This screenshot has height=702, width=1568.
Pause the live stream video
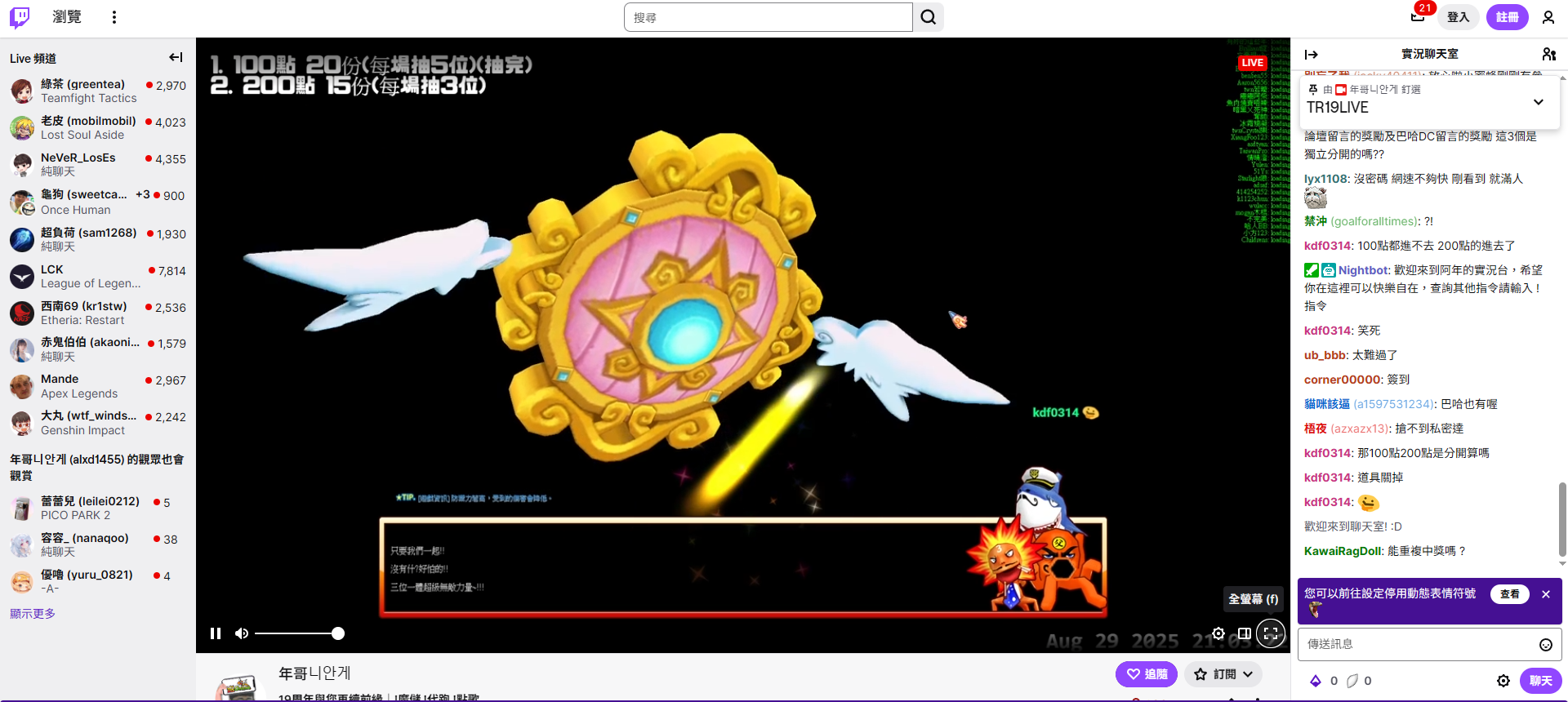coord(216,633)
